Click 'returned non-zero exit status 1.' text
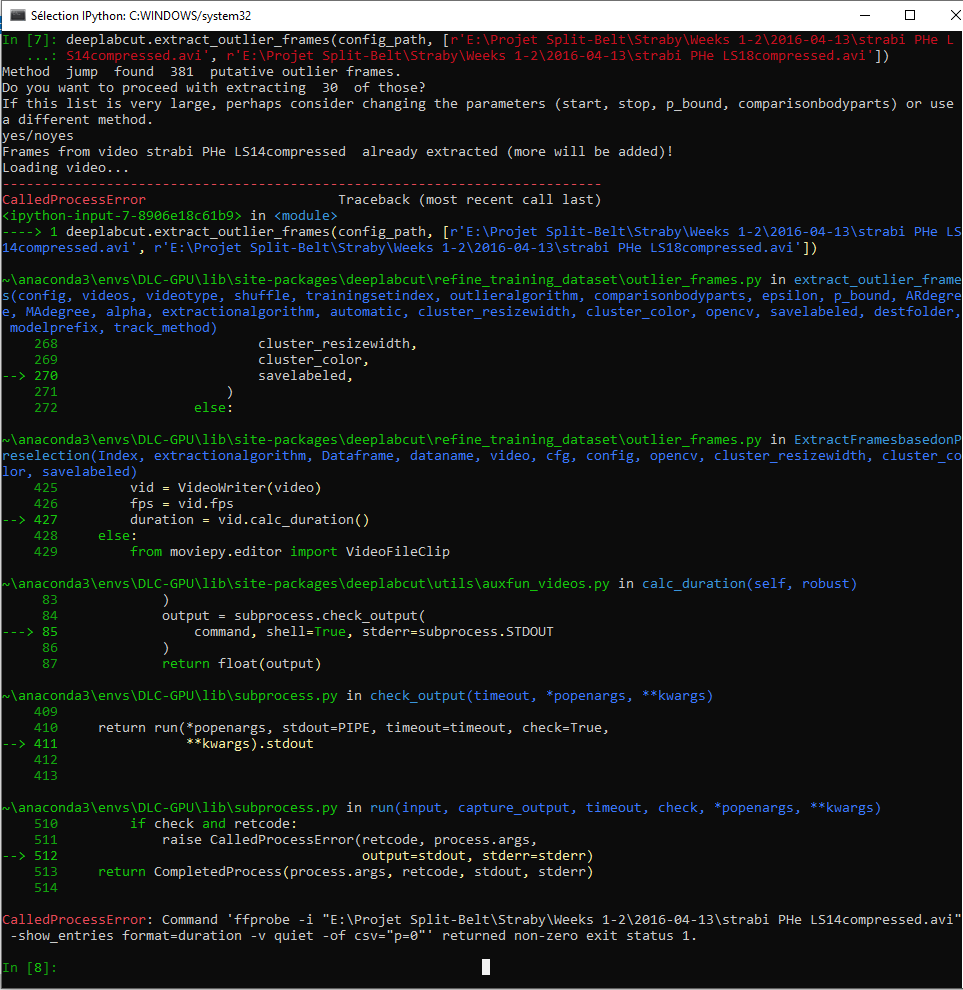The height and width of the screenshot is (990, 963). point(570,936)
